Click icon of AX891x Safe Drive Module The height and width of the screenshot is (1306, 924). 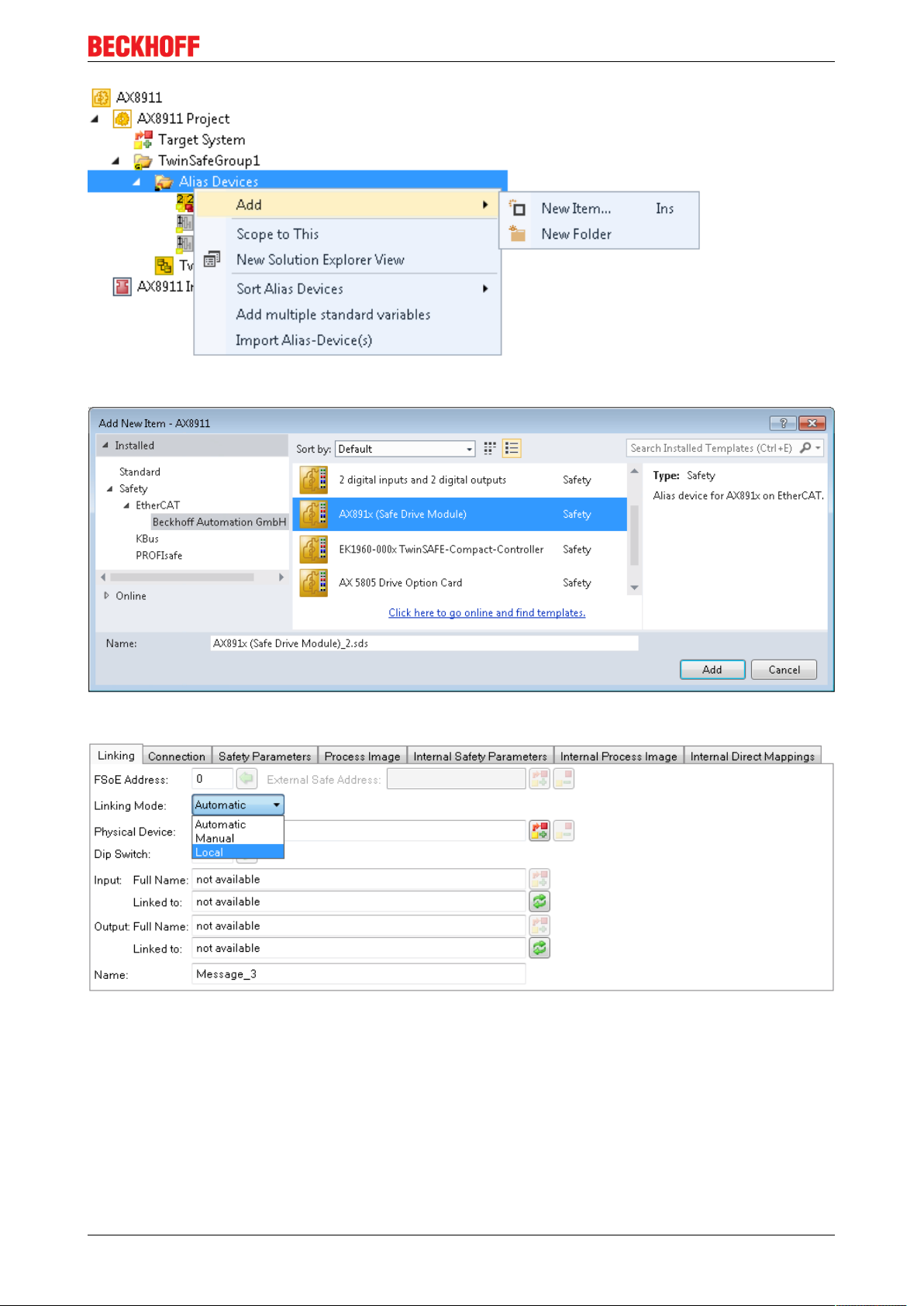tap(314, 514)
